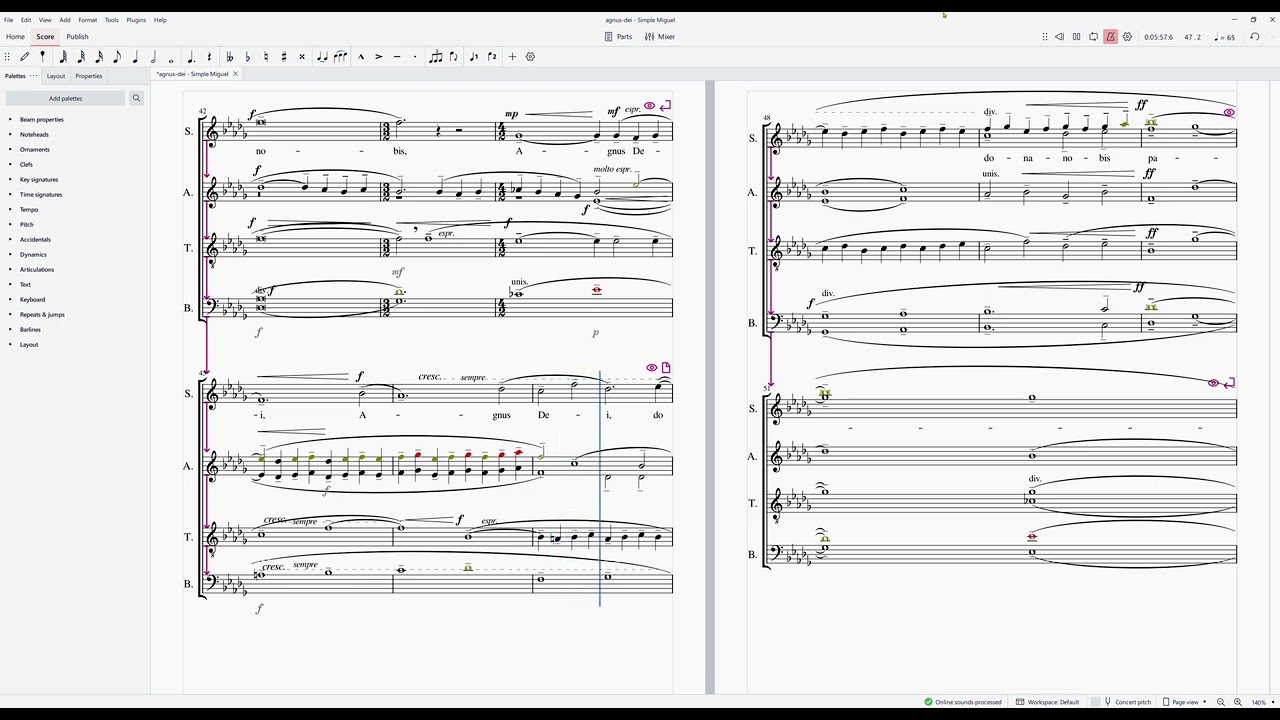The image size is (1280, 720).
Task: Select the rest input icon
Action: pos(209,57)
